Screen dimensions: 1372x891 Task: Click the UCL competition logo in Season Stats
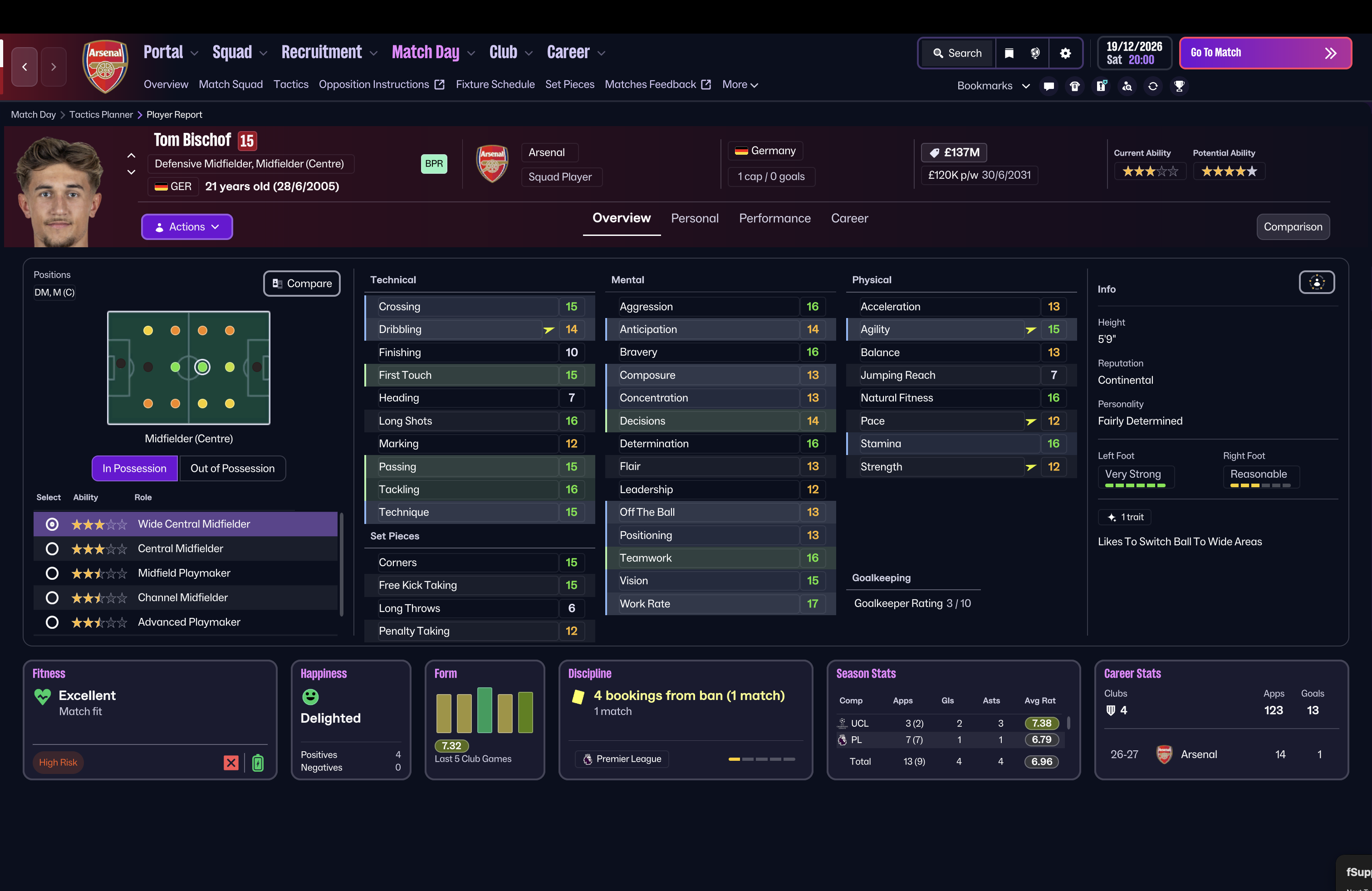pyautogui.click(x=842, y=723)
